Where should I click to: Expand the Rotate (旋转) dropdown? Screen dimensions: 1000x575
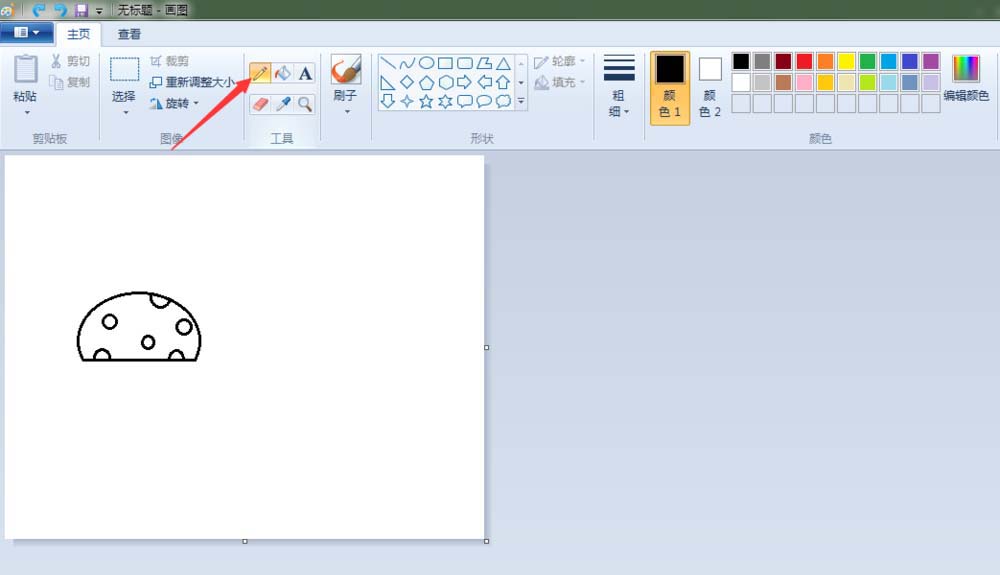tap(196, 103)
